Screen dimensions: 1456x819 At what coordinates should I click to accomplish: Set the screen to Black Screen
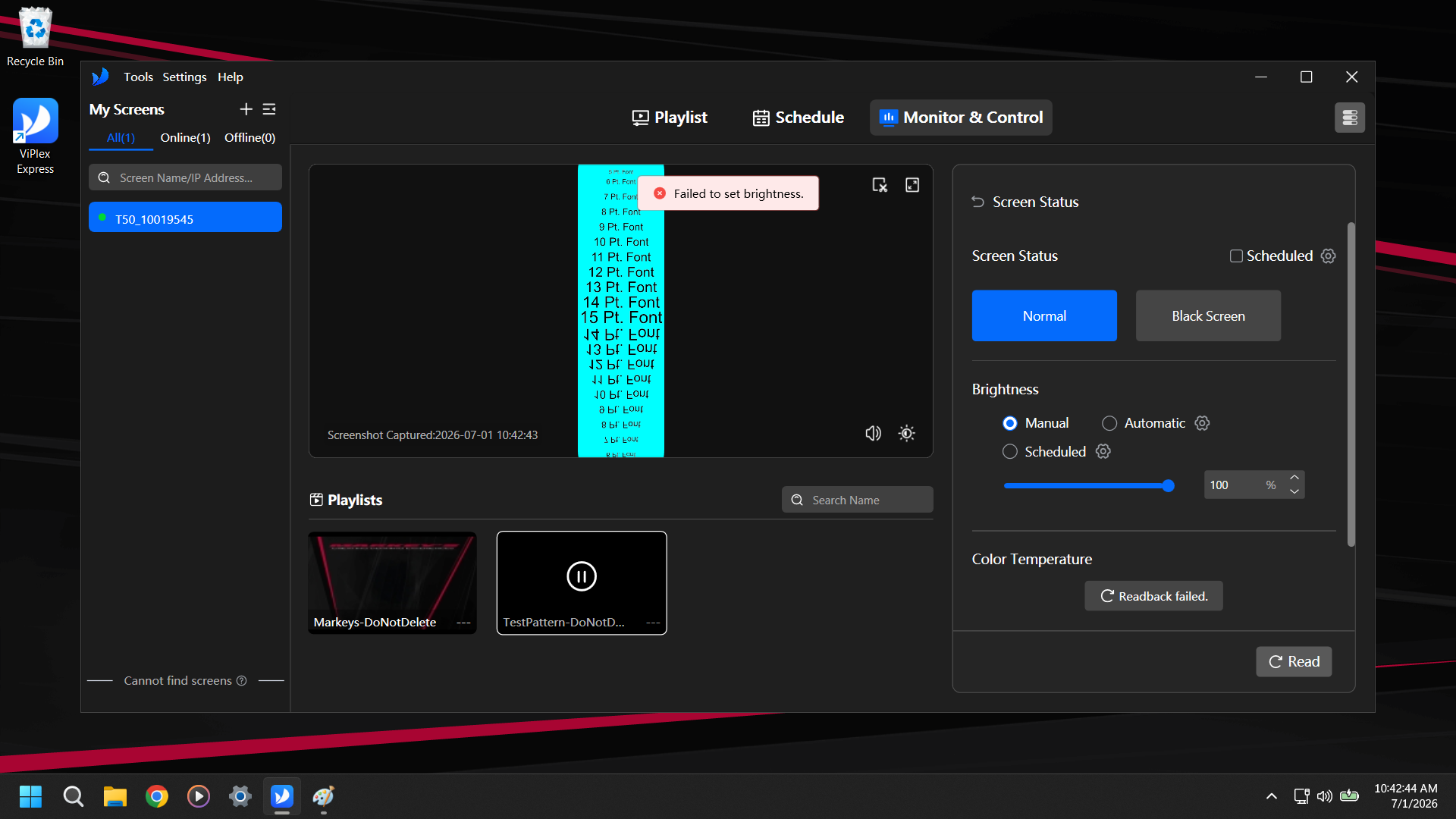(x=1208, y=315)
